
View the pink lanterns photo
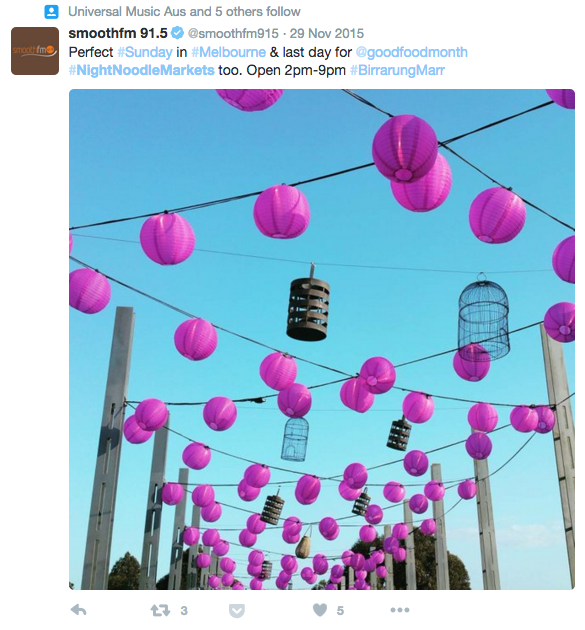[322, 340]
